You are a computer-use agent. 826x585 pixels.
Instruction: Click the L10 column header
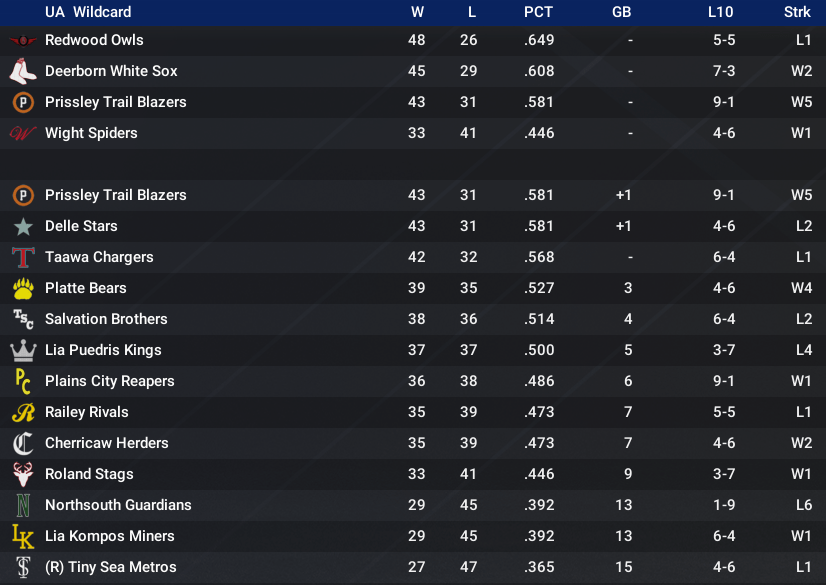720,12
